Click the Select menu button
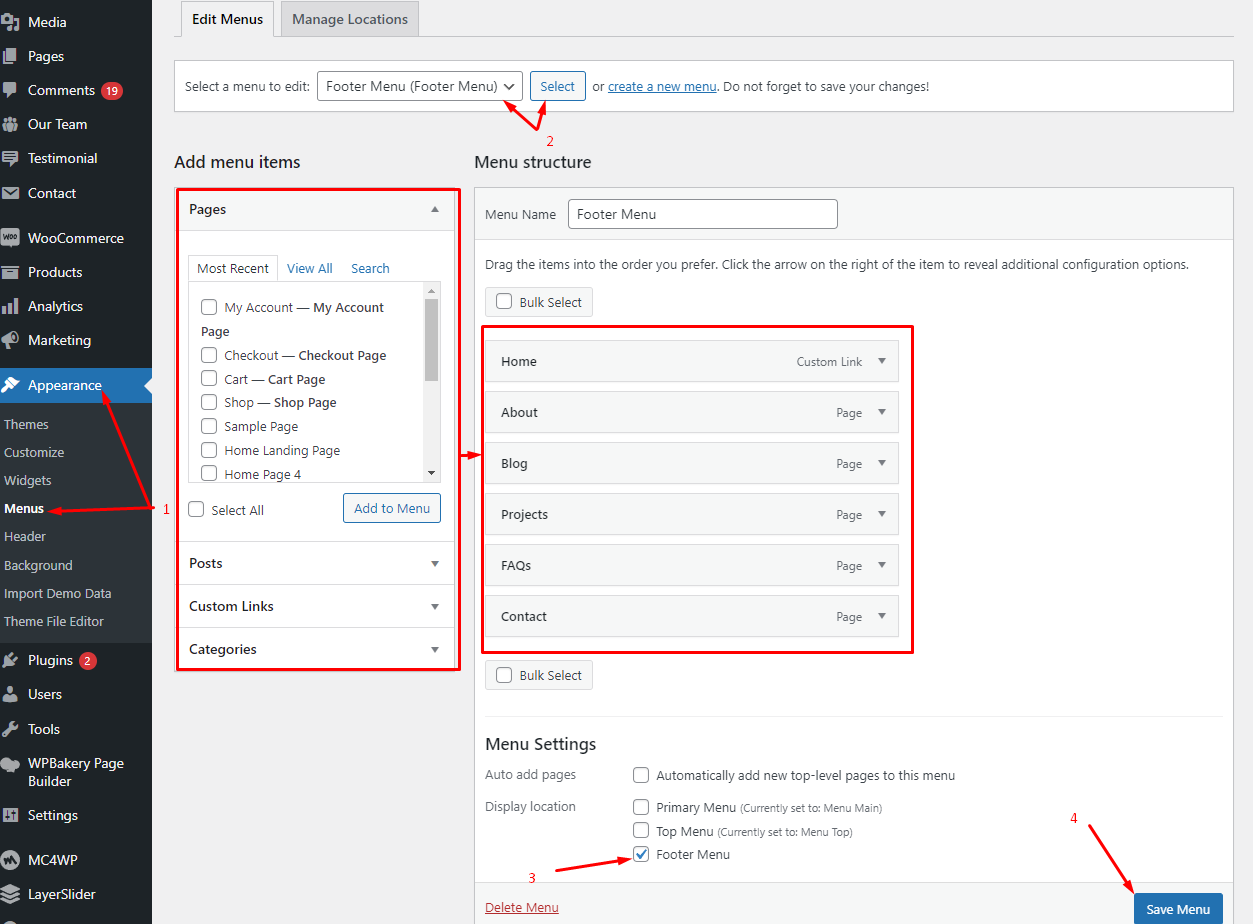Screen dimensions: 1253x924 point(558,86)
